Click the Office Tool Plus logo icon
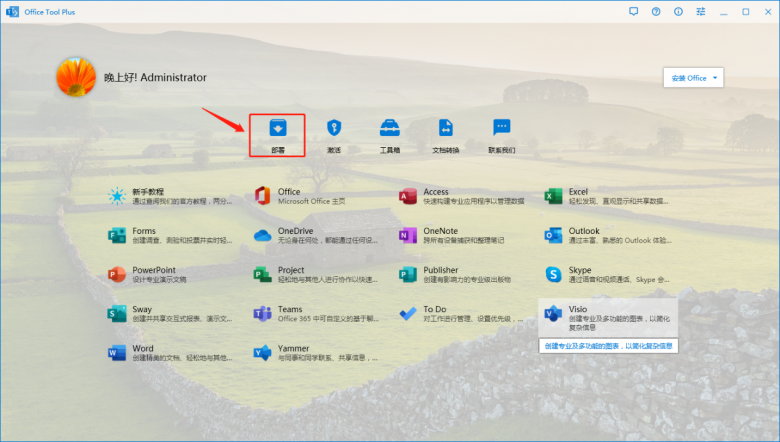 pyautogui.click(x=12, y=11)
